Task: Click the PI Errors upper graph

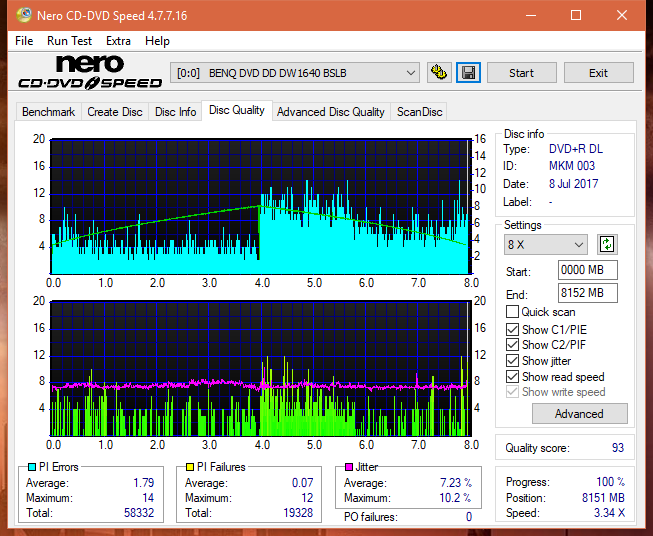Action: [261, 207]
